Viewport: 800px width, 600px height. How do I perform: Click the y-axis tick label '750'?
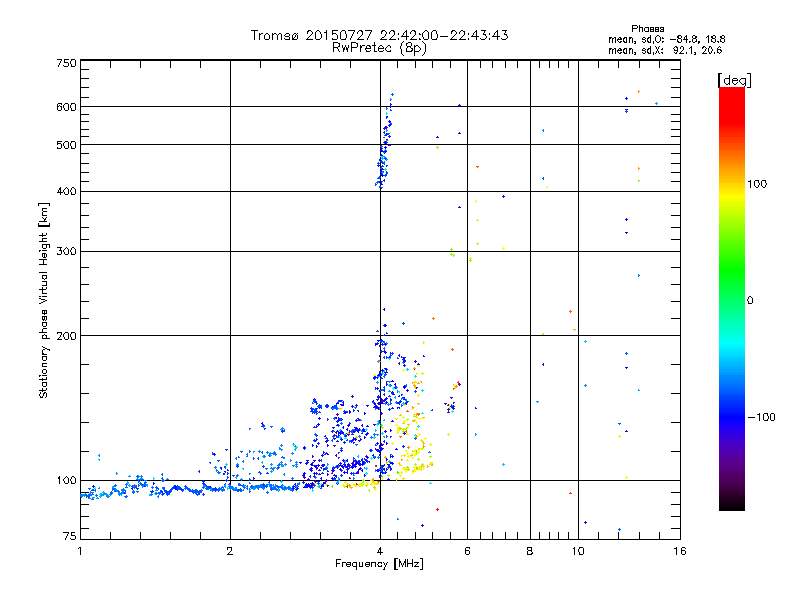(x=66, y=63)
